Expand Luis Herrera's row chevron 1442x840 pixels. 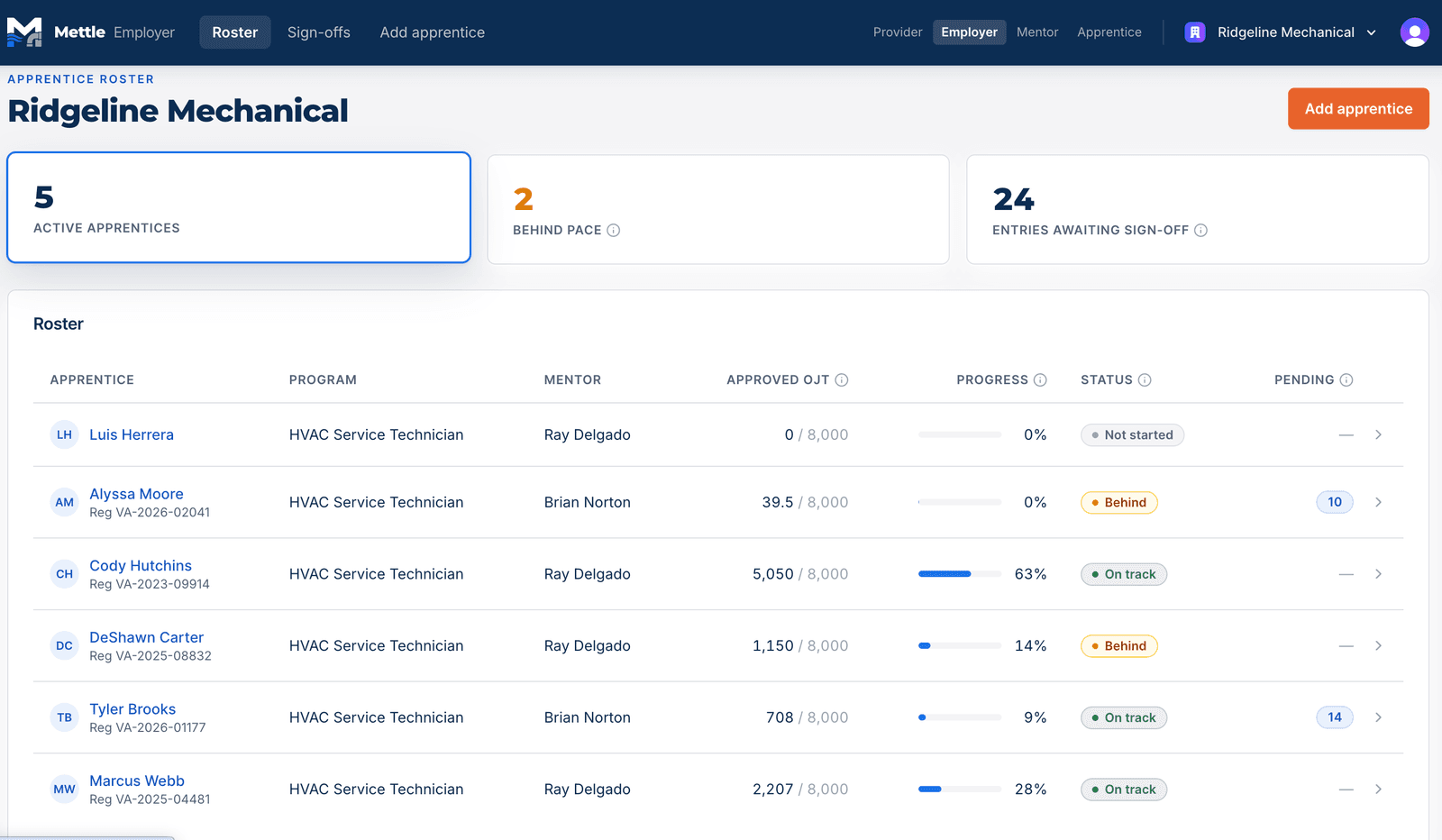1378,434
